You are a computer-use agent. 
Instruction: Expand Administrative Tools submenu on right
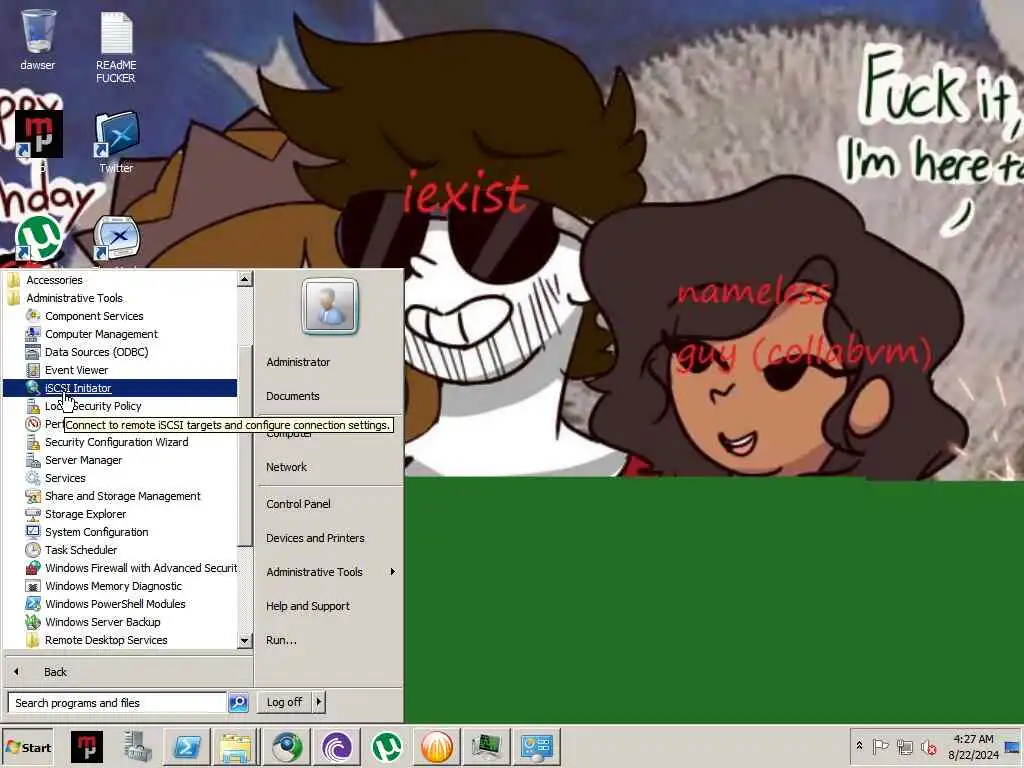click(330, 572)
